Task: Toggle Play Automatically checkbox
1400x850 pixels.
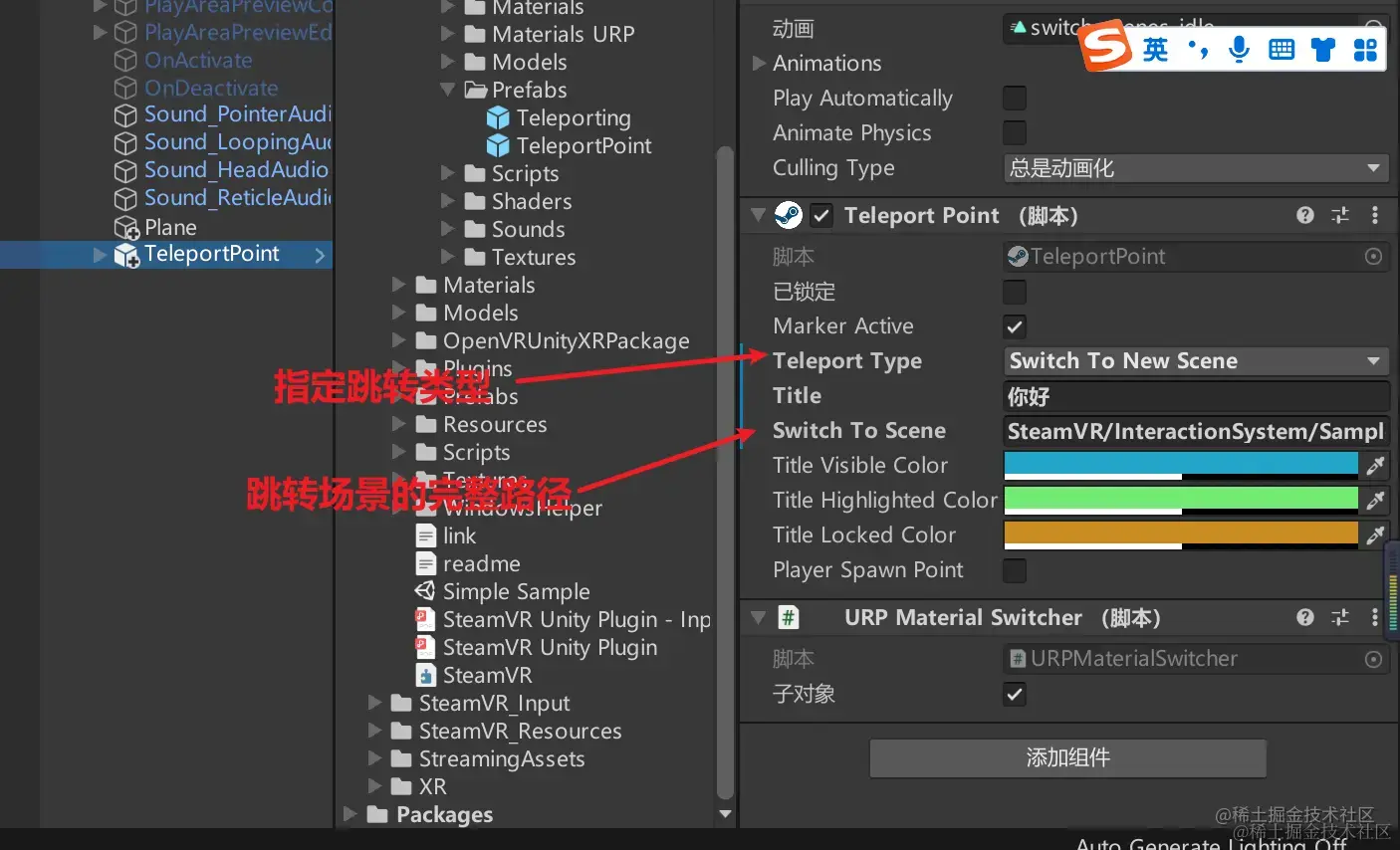Action: (x=1015, y=98)
